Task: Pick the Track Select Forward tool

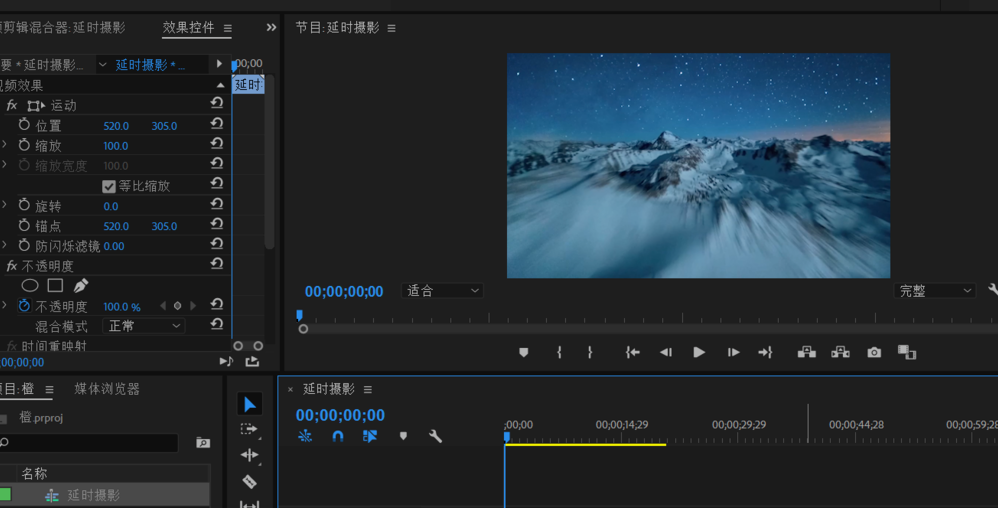Action: tap(250, 429)
